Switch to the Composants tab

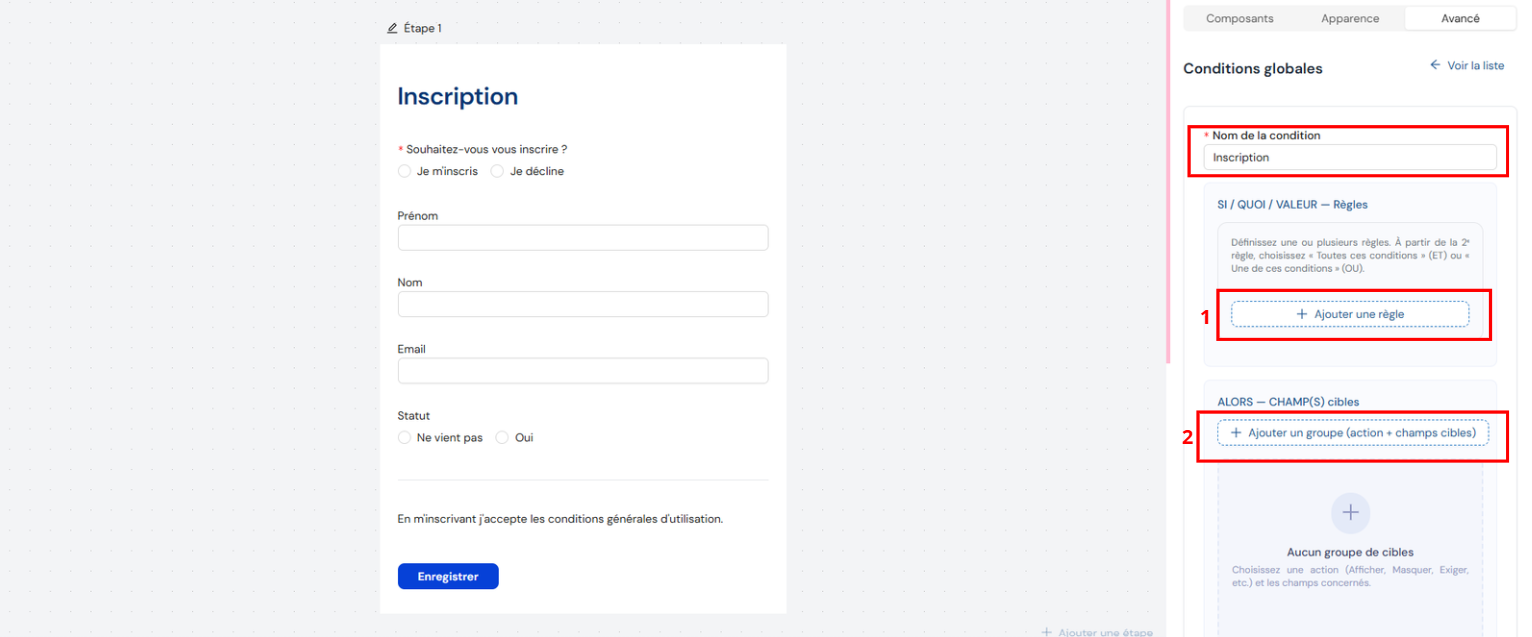pyautogui.click(x=1239, y=18)
